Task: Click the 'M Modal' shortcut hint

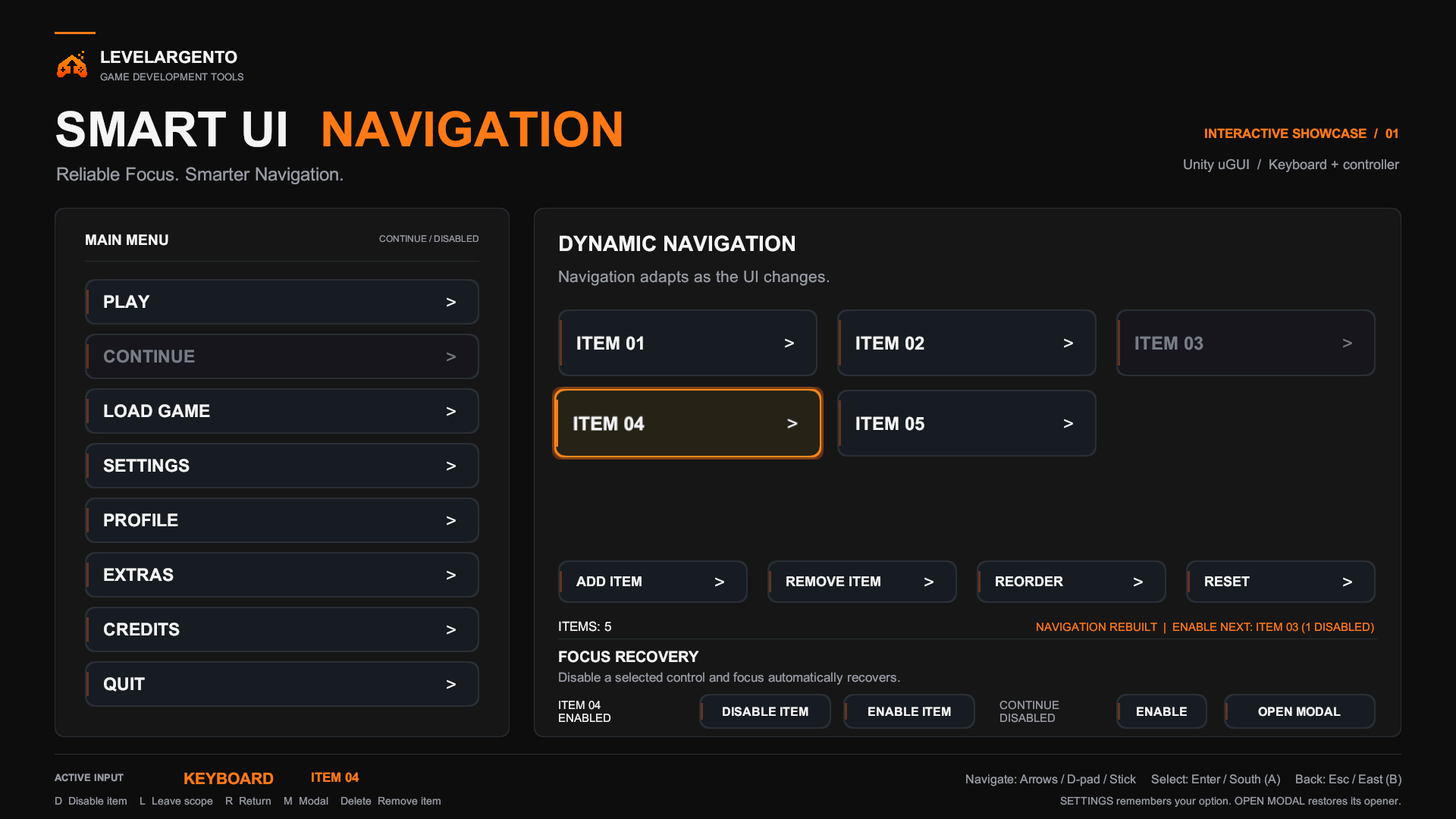Action: tap(306, 801)
